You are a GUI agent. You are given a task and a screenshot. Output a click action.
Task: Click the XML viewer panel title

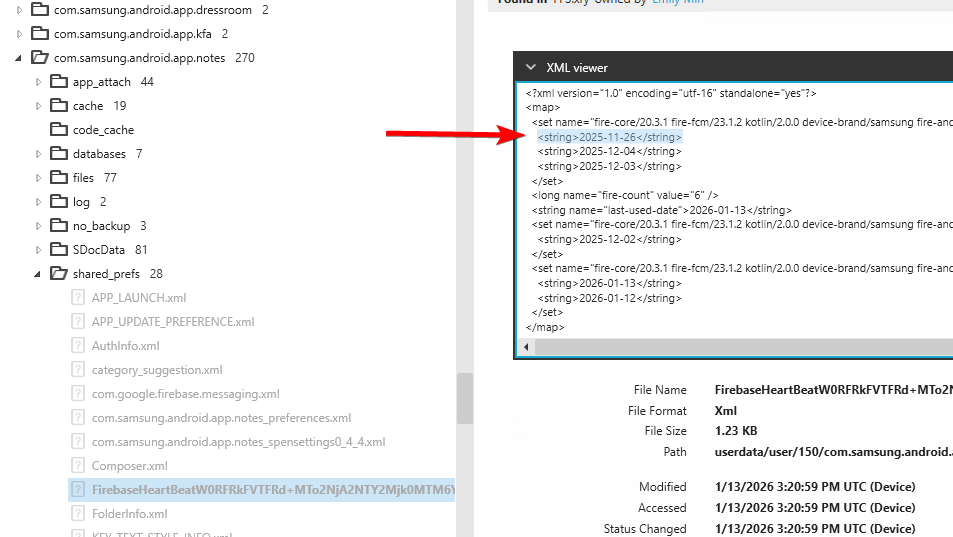point(577,68)
